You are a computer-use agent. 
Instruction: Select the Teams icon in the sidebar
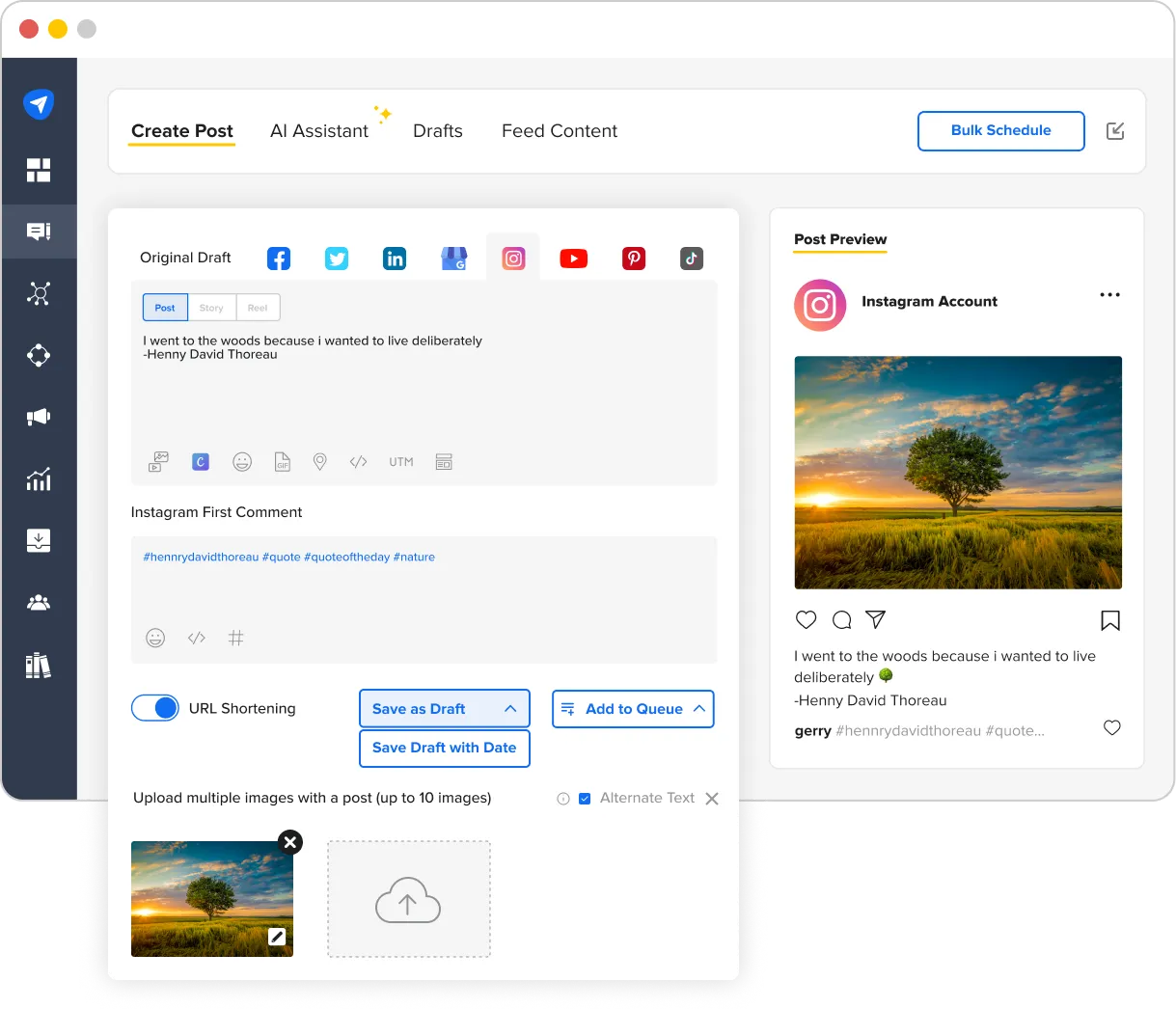click(x=40, y=602)
